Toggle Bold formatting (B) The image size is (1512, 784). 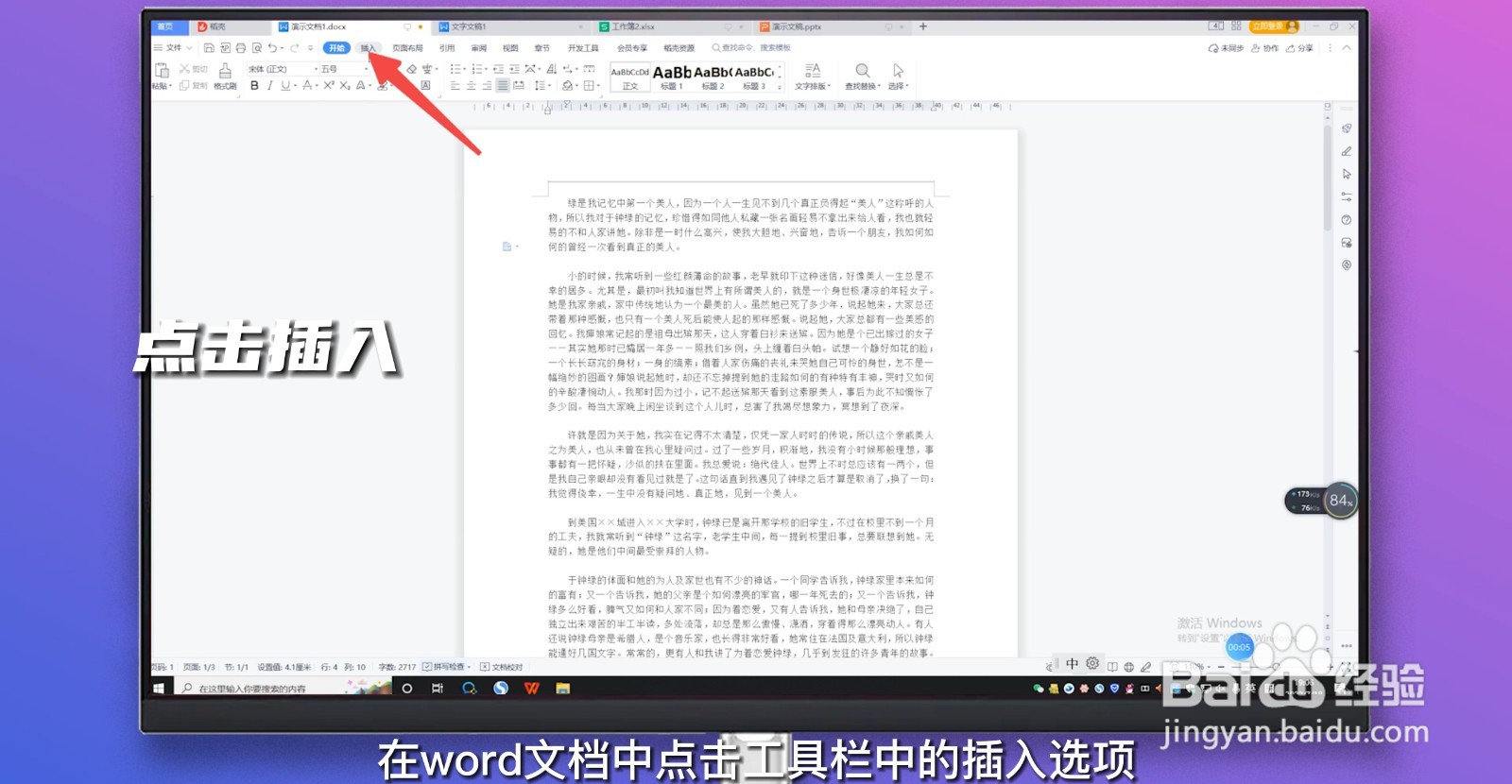[254, 85]
